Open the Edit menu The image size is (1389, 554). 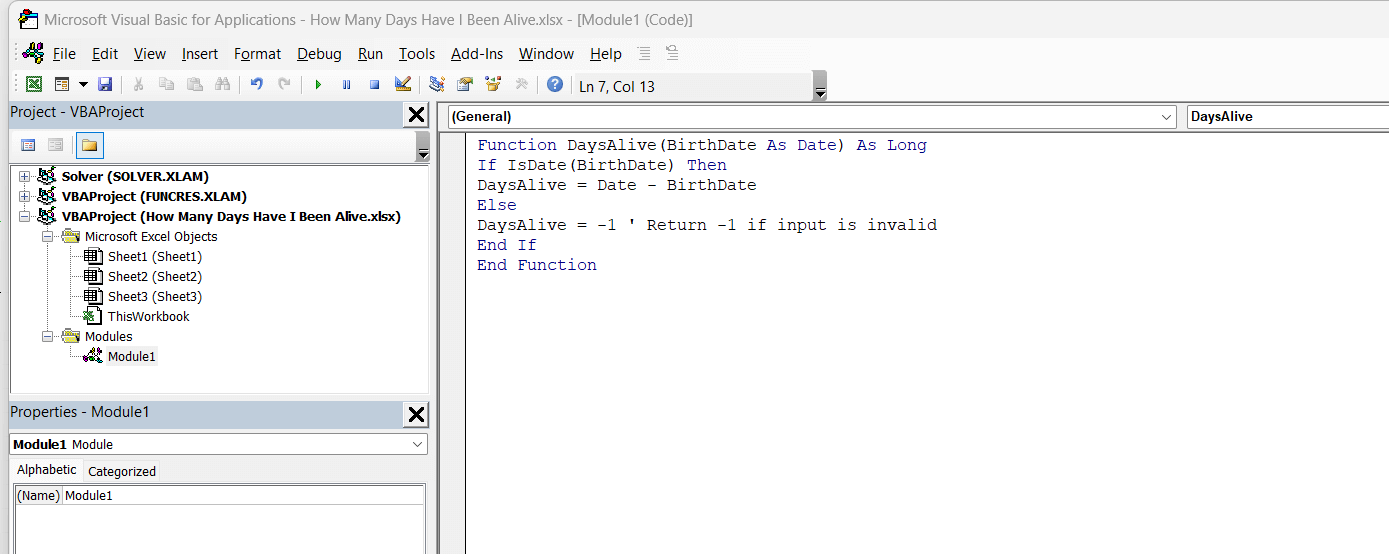(x=105, y=54)
